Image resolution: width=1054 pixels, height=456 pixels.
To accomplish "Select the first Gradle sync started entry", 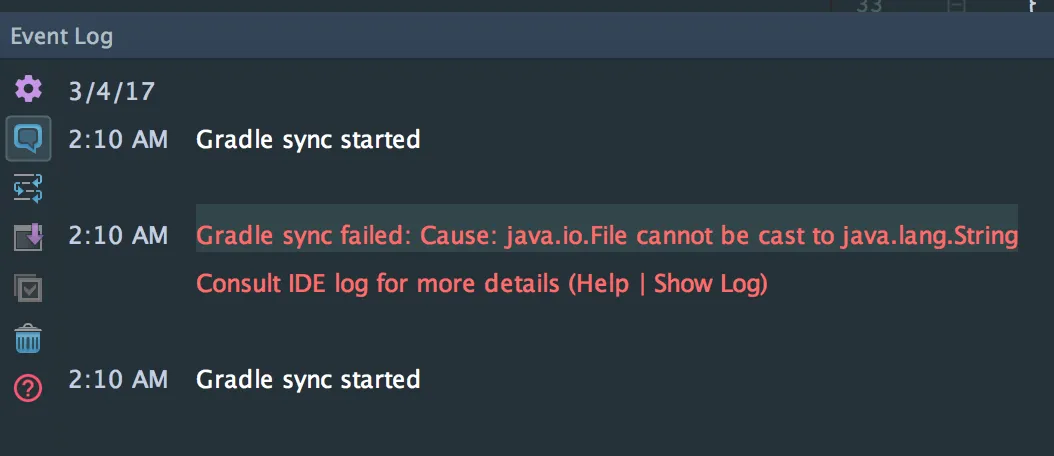I will [308, 140].
